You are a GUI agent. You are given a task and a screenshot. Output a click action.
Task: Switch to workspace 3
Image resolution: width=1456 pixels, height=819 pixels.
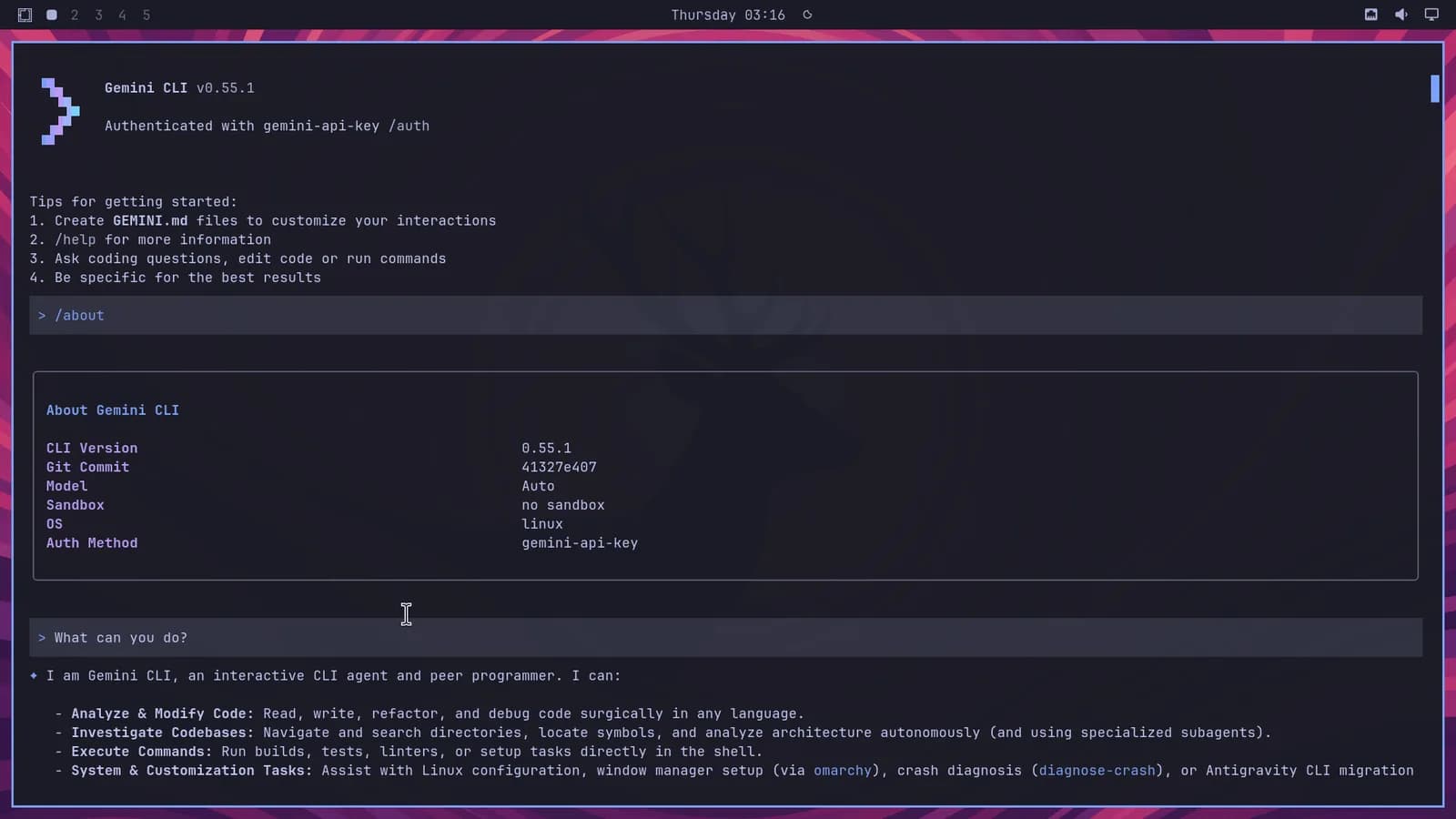pyautogui.click(x=98, y=15)
